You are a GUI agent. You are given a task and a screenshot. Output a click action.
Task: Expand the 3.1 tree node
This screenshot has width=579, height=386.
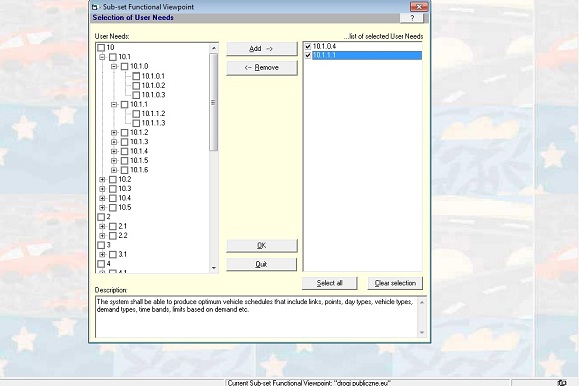102,255
